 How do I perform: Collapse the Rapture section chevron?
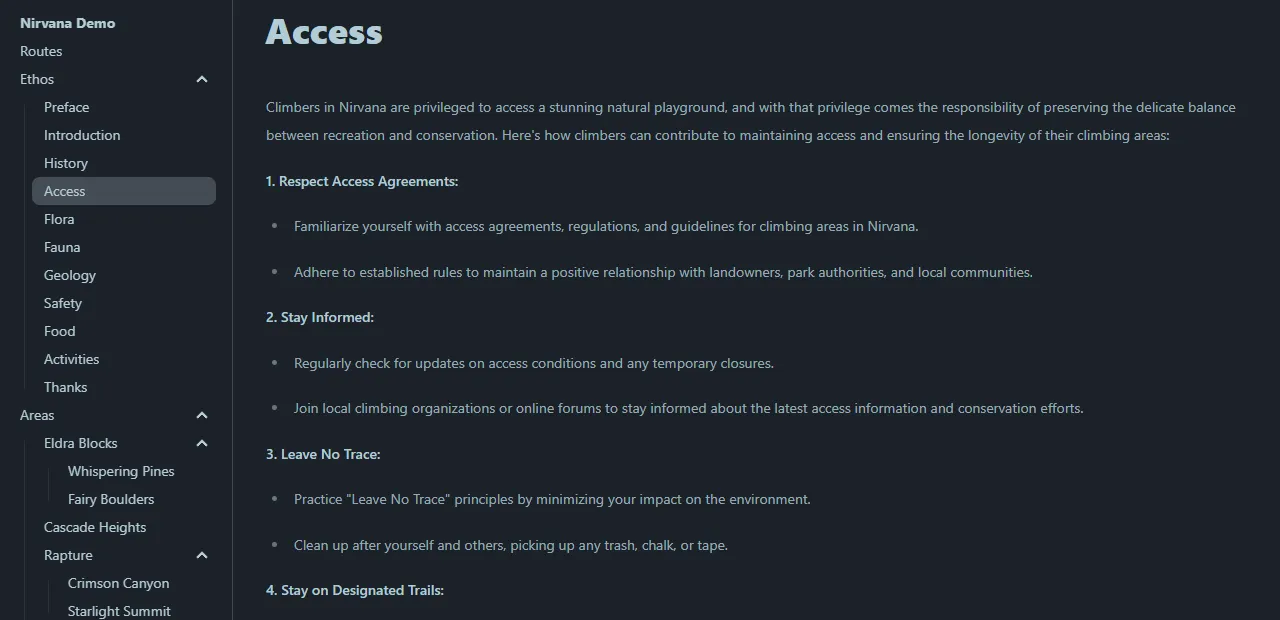click(x=202, y=555)
